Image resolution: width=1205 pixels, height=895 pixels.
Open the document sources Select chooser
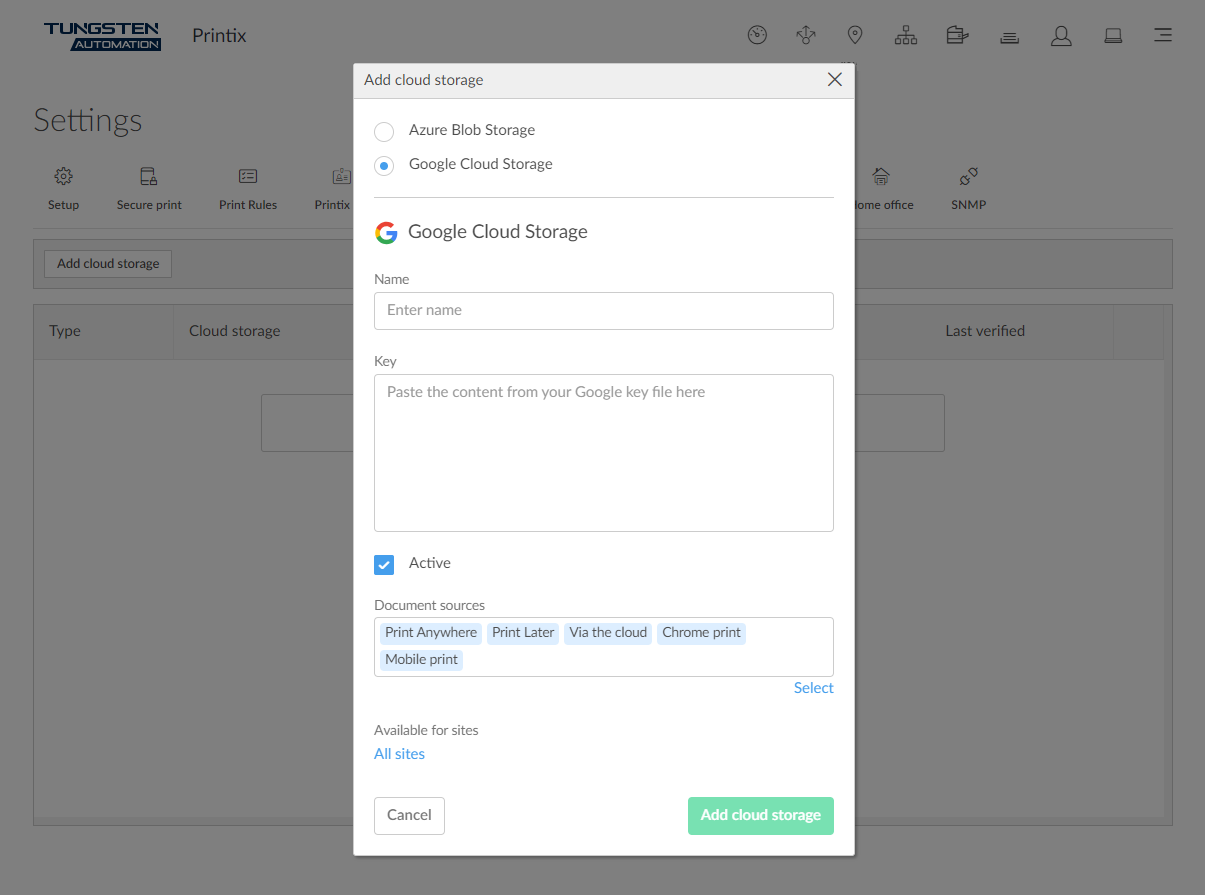pyautogui.click(x=813, y=687)
